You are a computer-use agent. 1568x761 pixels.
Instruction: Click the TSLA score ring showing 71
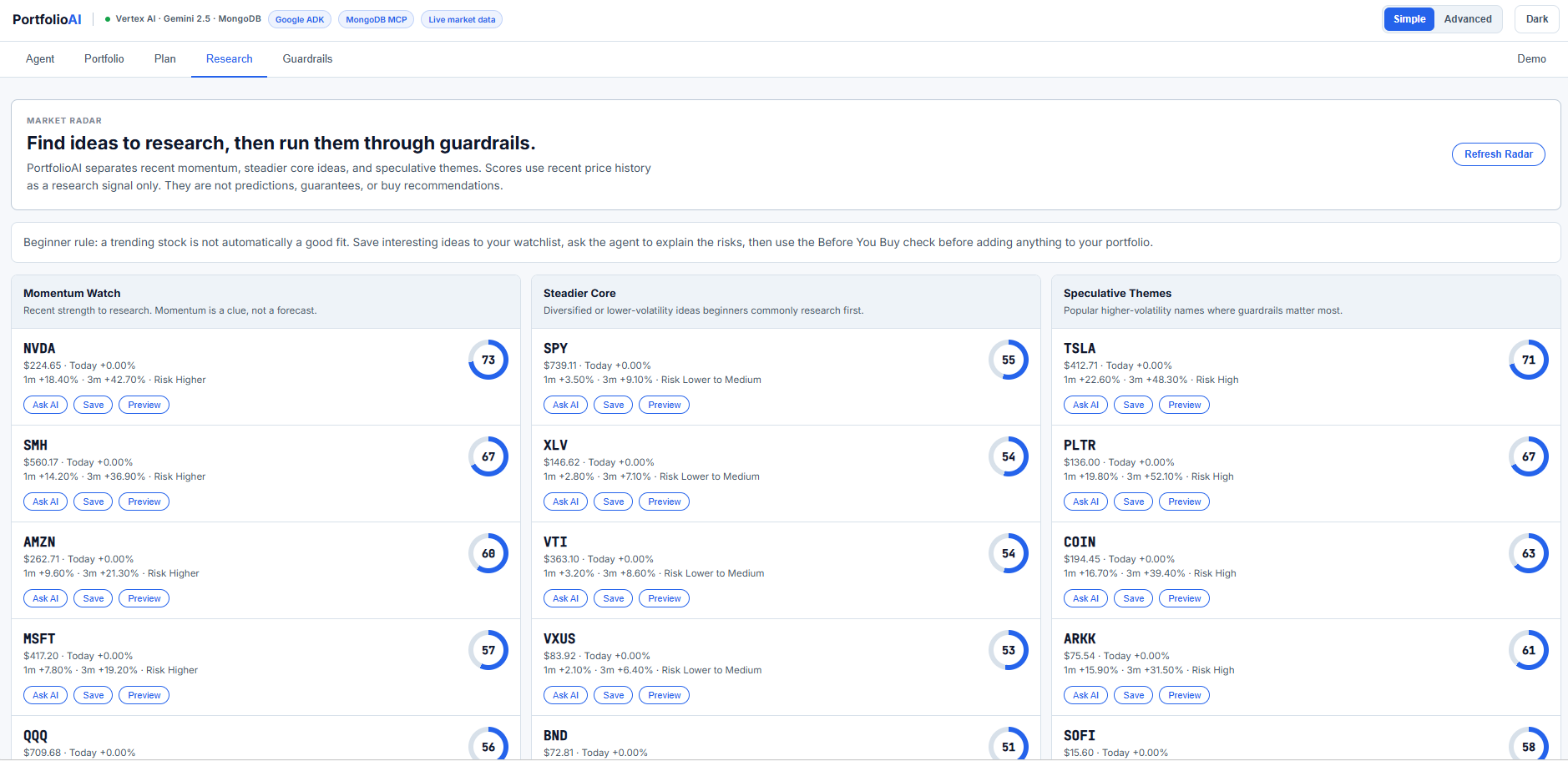tap(1529, 360)
